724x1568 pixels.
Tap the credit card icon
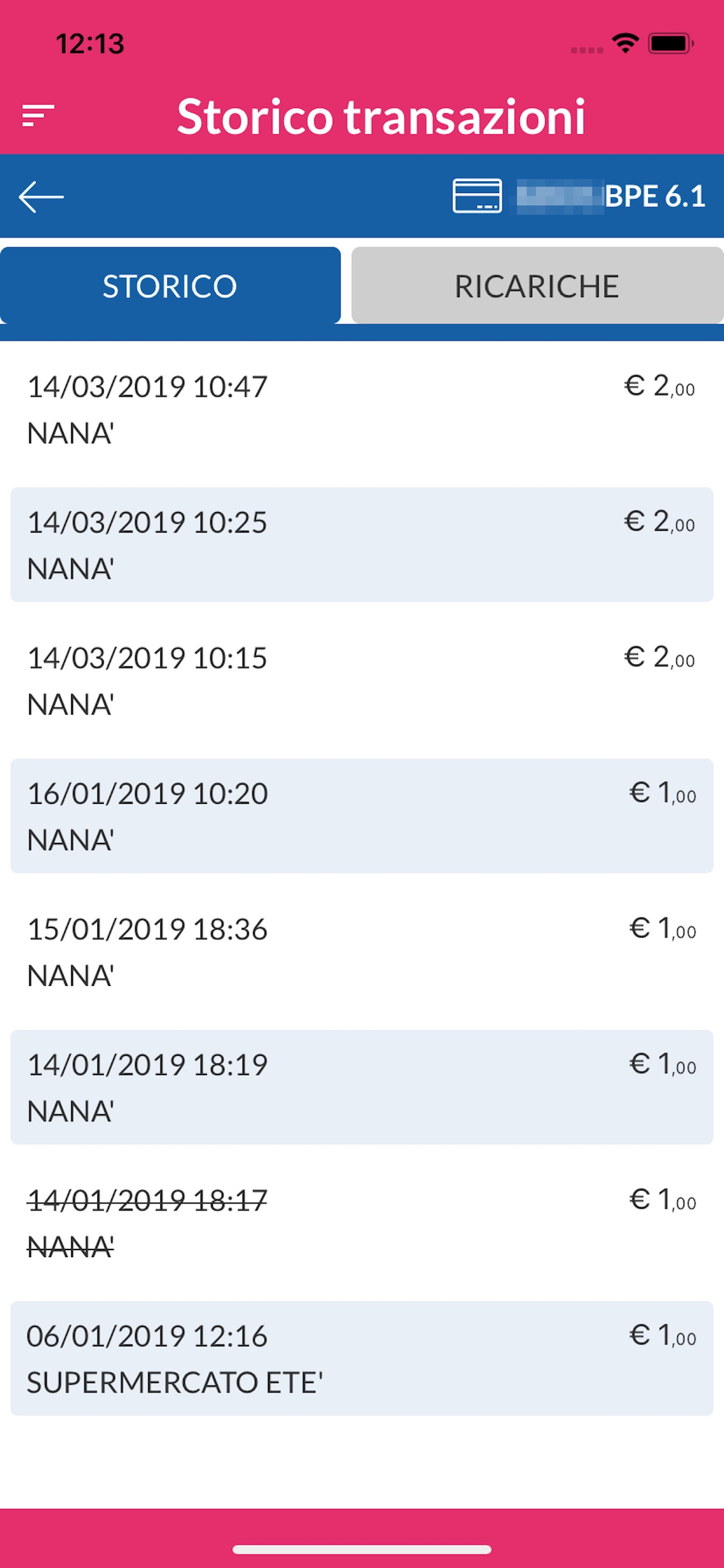[477, 196]
